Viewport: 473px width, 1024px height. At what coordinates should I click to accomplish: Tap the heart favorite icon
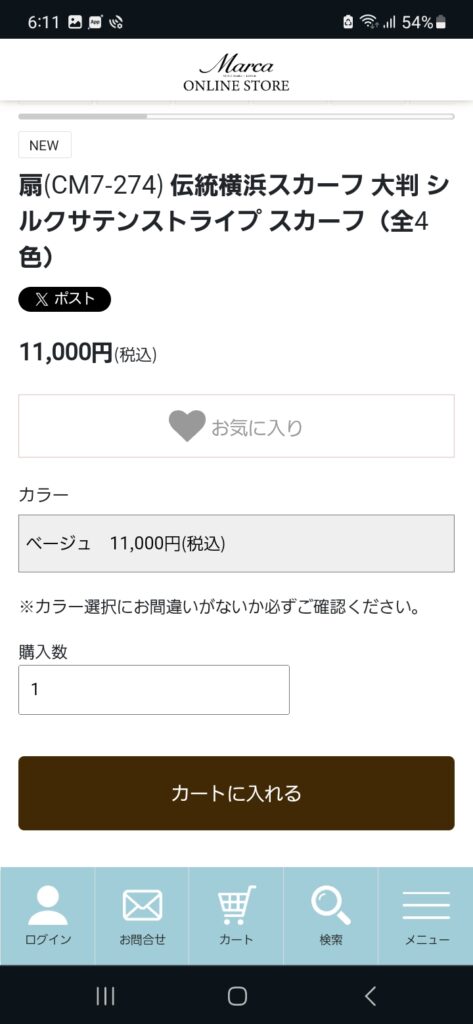[187, 426]
